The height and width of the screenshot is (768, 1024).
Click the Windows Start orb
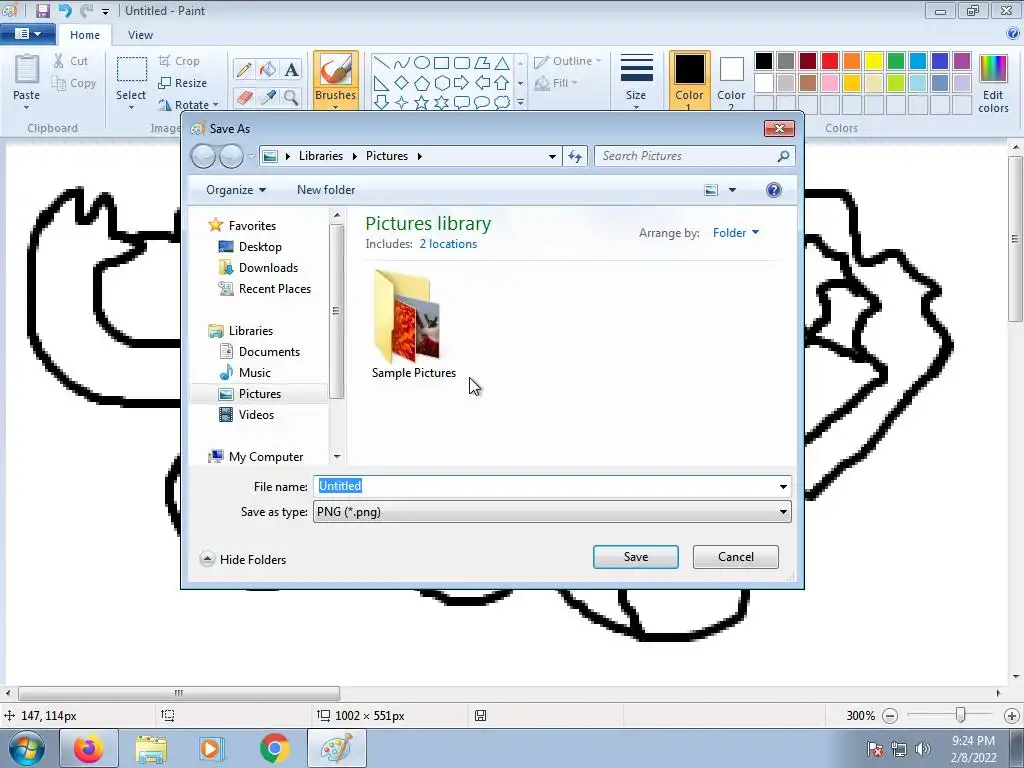pyautogui.click(x=26, y=748)
